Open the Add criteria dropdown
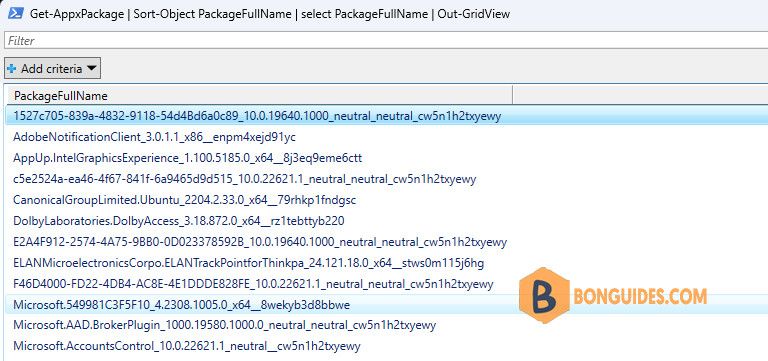Viewport: 768px width, 361px height. [52, 69]
